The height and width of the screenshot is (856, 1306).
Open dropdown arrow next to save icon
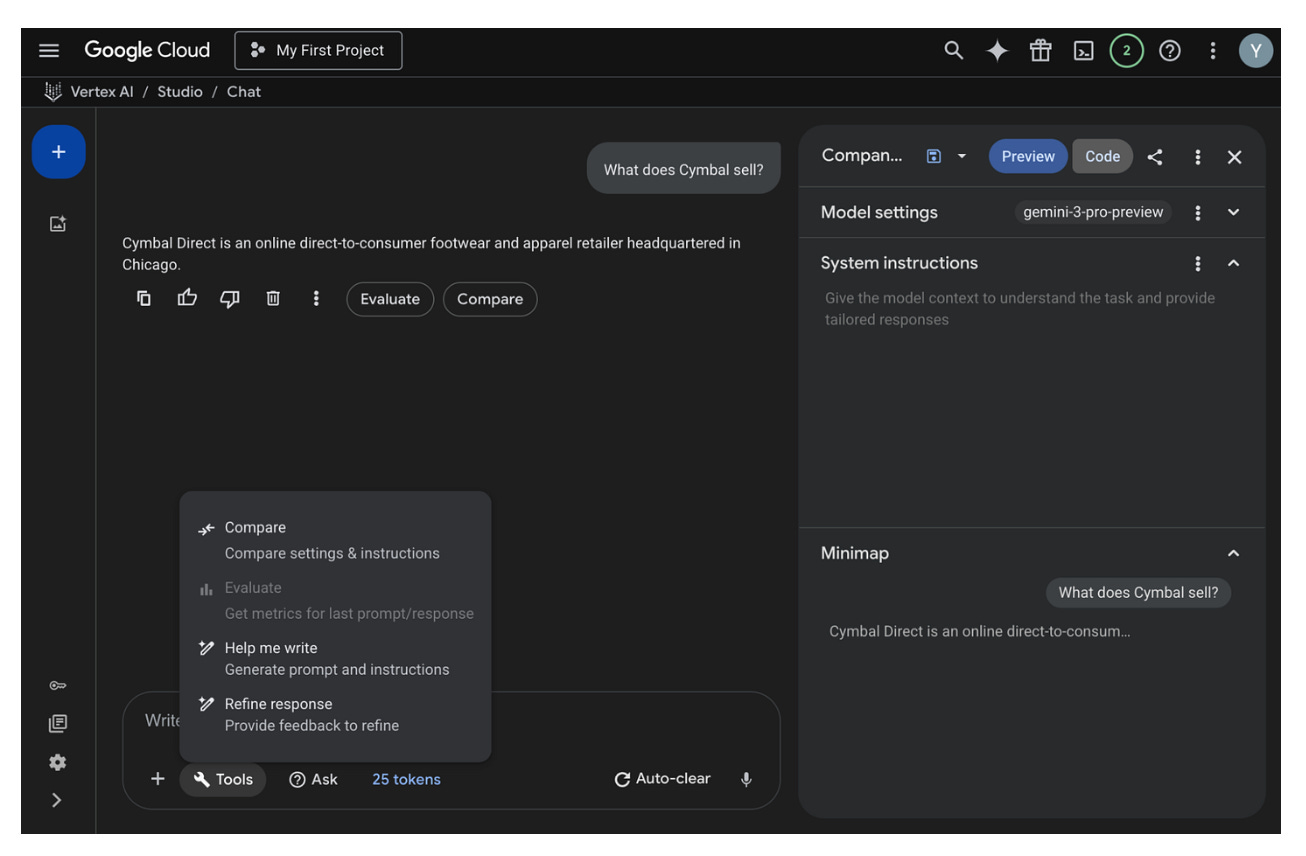962,157
